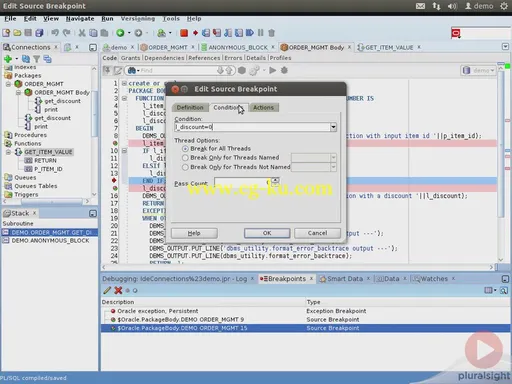
Task: Open the Condition combo box arrow
Action: [333, 127]
